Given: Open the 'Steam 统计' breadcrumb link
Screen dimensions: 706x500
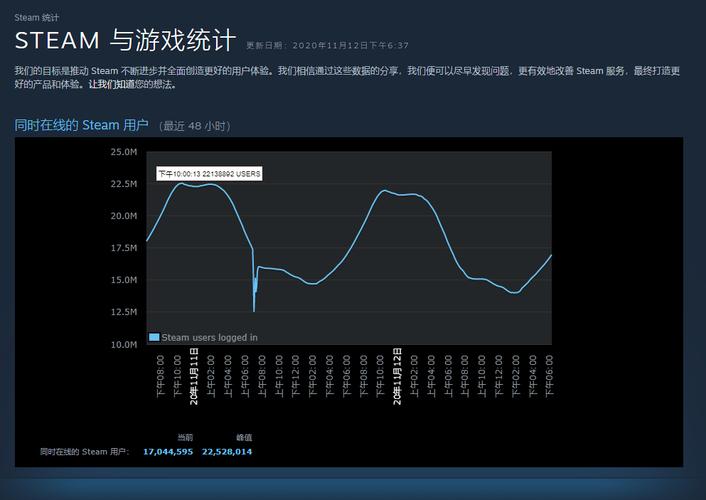Looking at the screenshot, I should point(36,18).
